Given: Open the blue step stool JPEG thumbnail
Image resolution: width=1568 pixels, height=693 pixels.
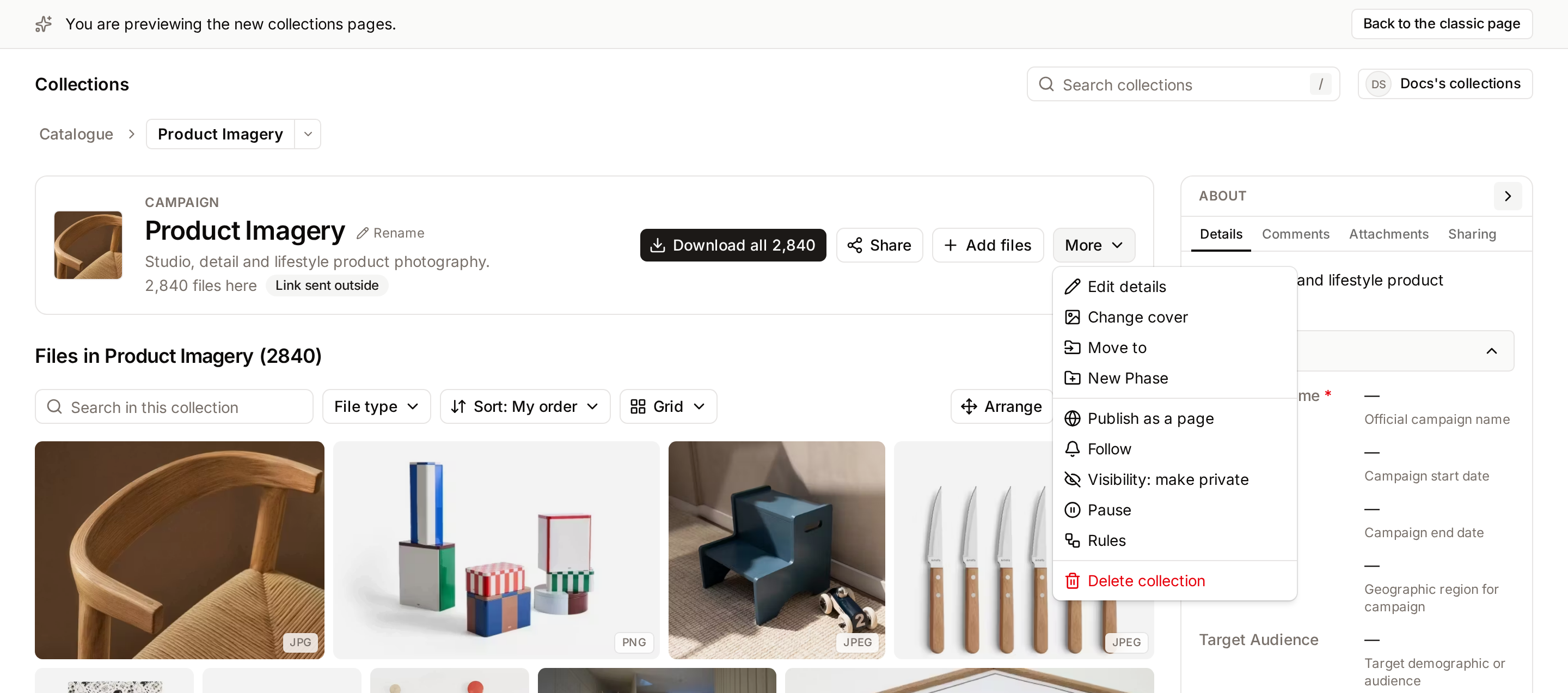Looking at the screenshot, I should coord(776,550).
